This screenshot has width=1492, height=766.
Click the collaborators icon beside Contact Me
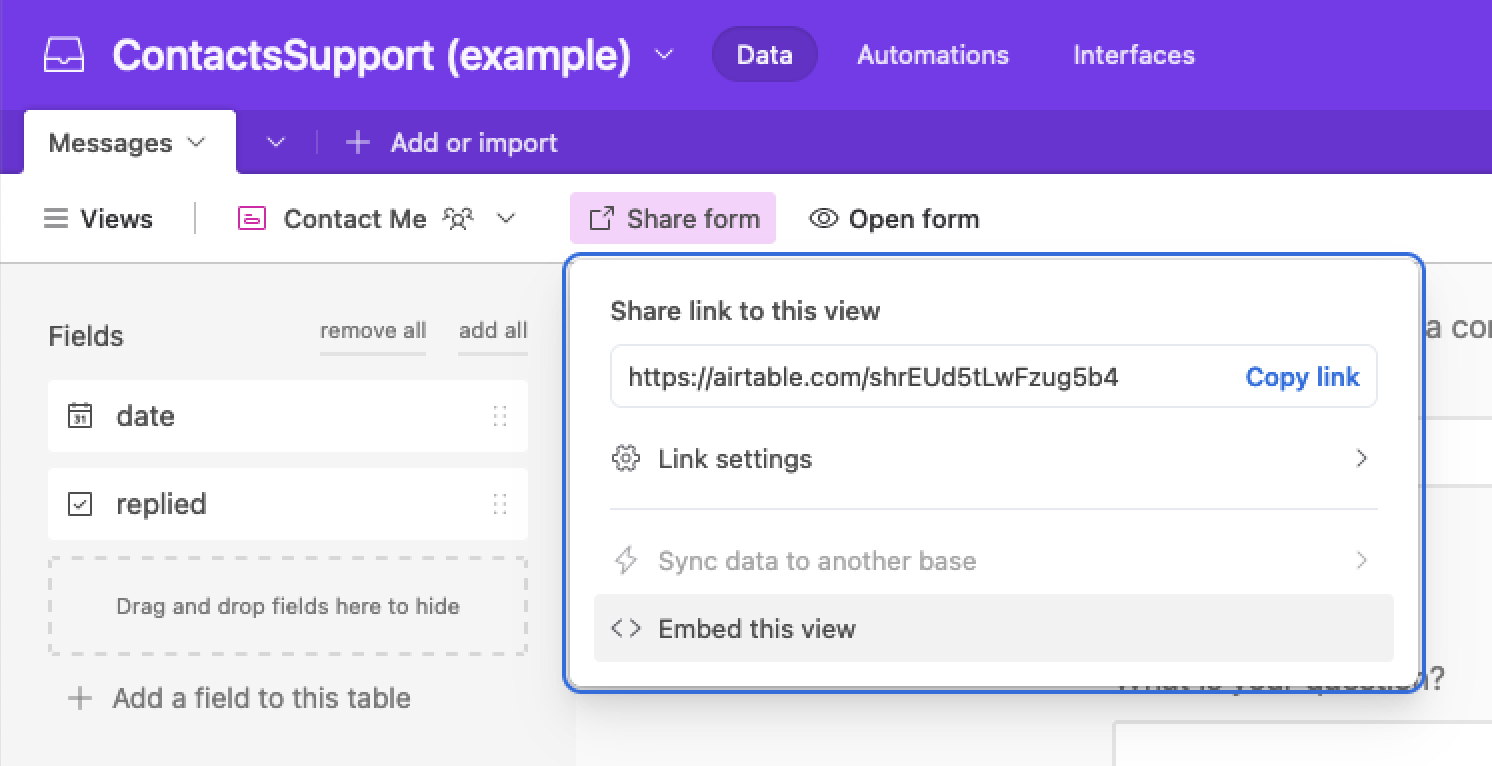[458, 218]
